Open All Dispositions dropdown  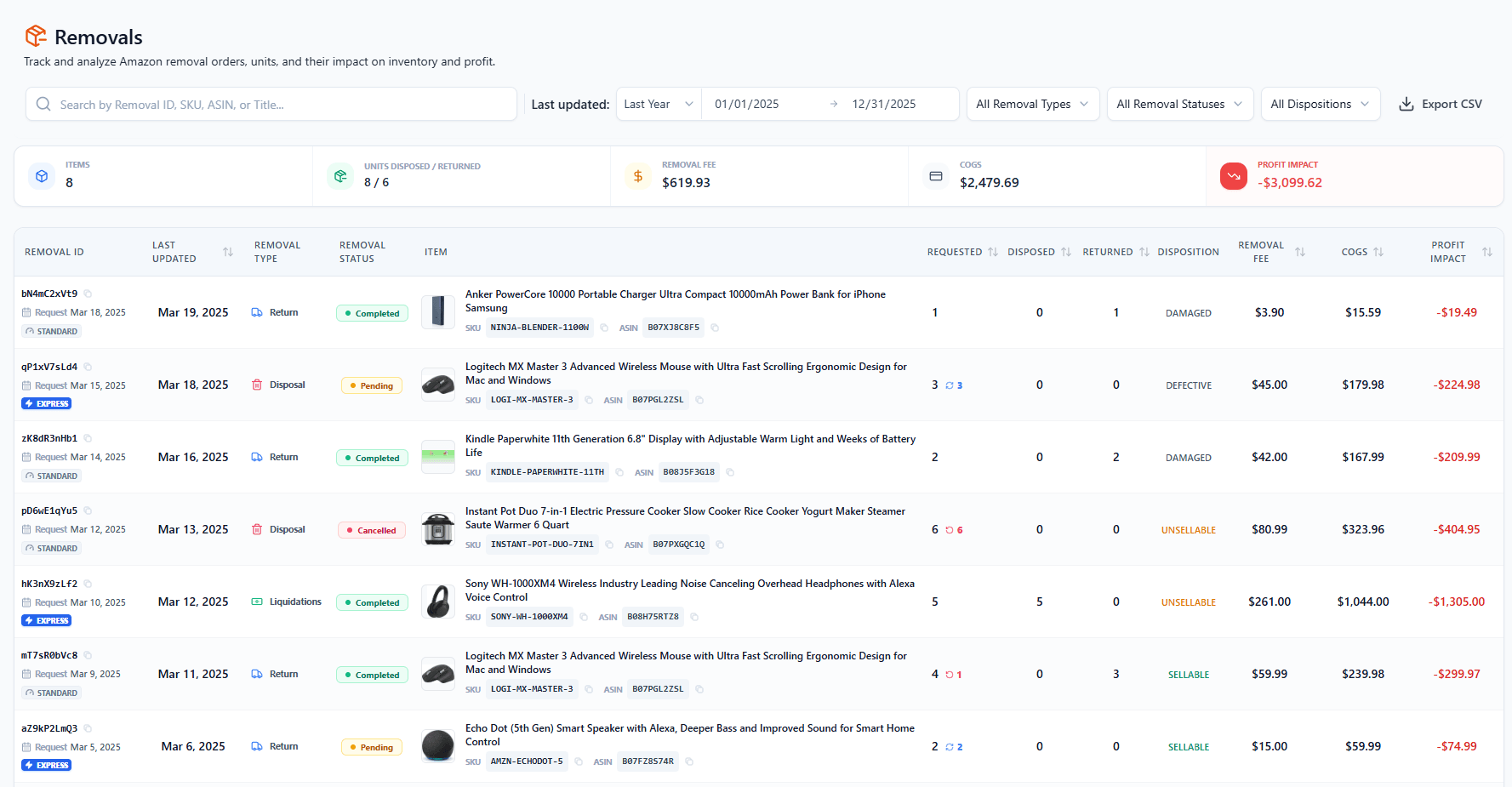coord(1320,104)
